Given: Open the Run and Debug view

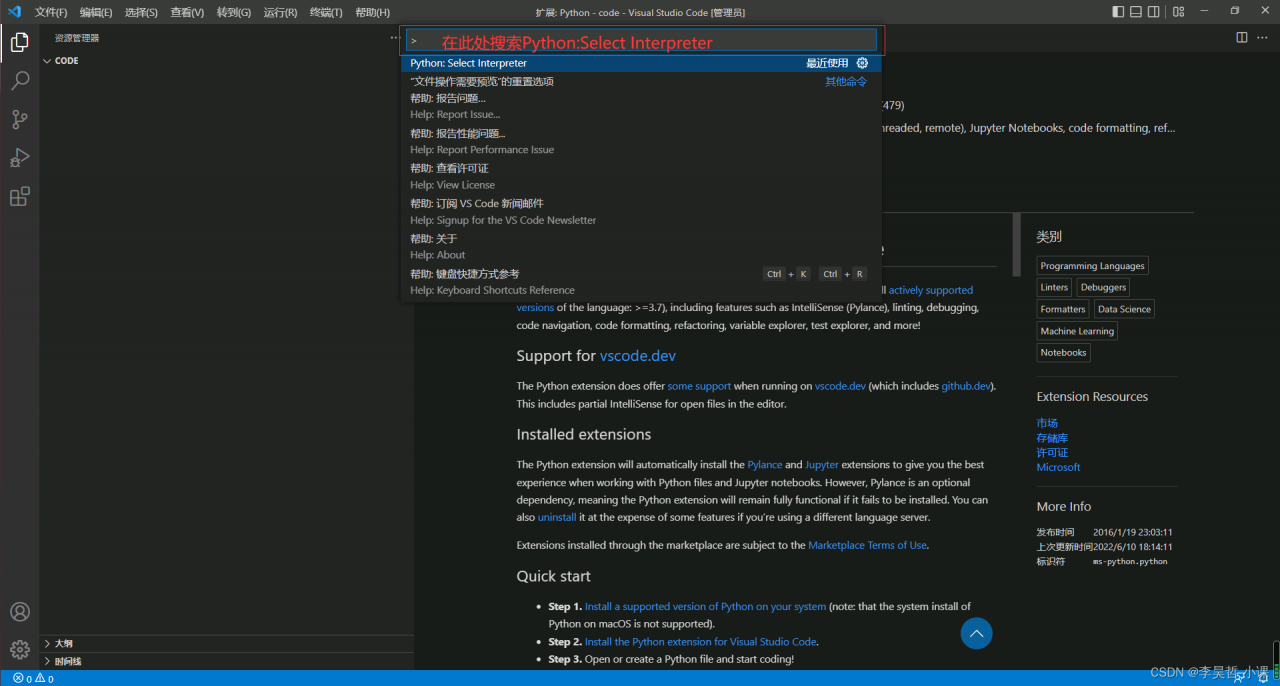Looking at the screenshot, I should (x=19, y=158).
